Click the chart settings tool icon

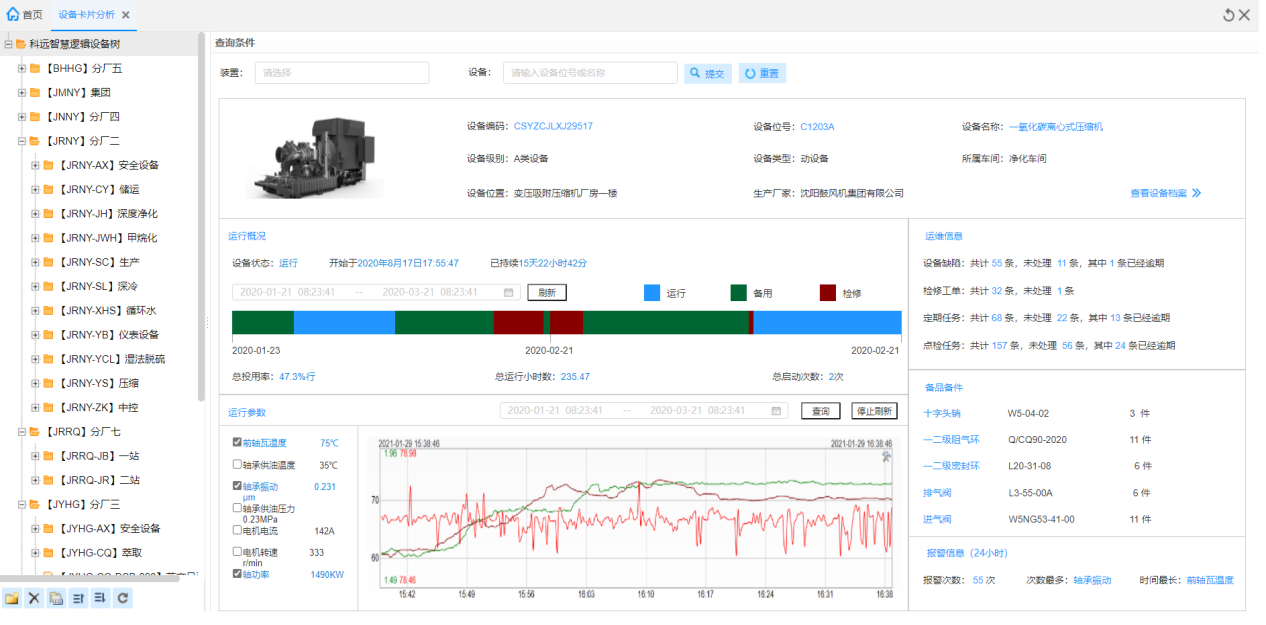pyautogui.click(x=884, y=455)
